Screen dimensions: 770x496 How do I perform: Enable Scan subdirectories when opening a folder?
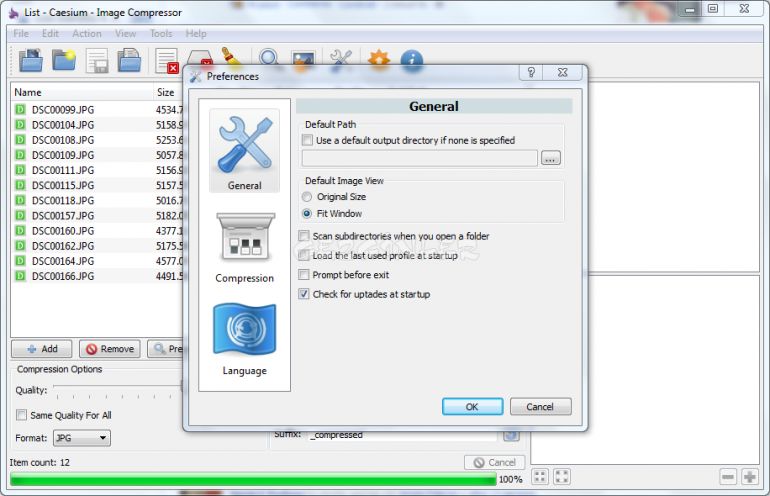(304, 236)
